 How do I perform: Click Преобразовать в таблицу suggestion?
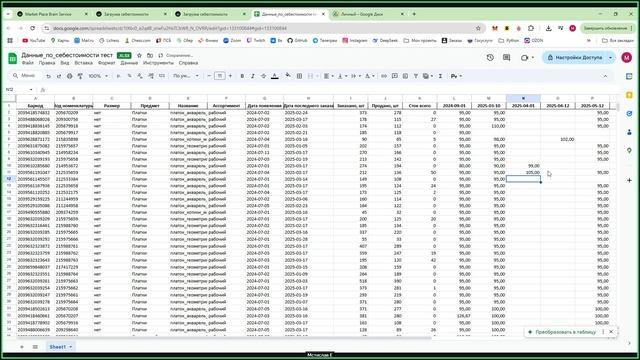click(565, 332)
